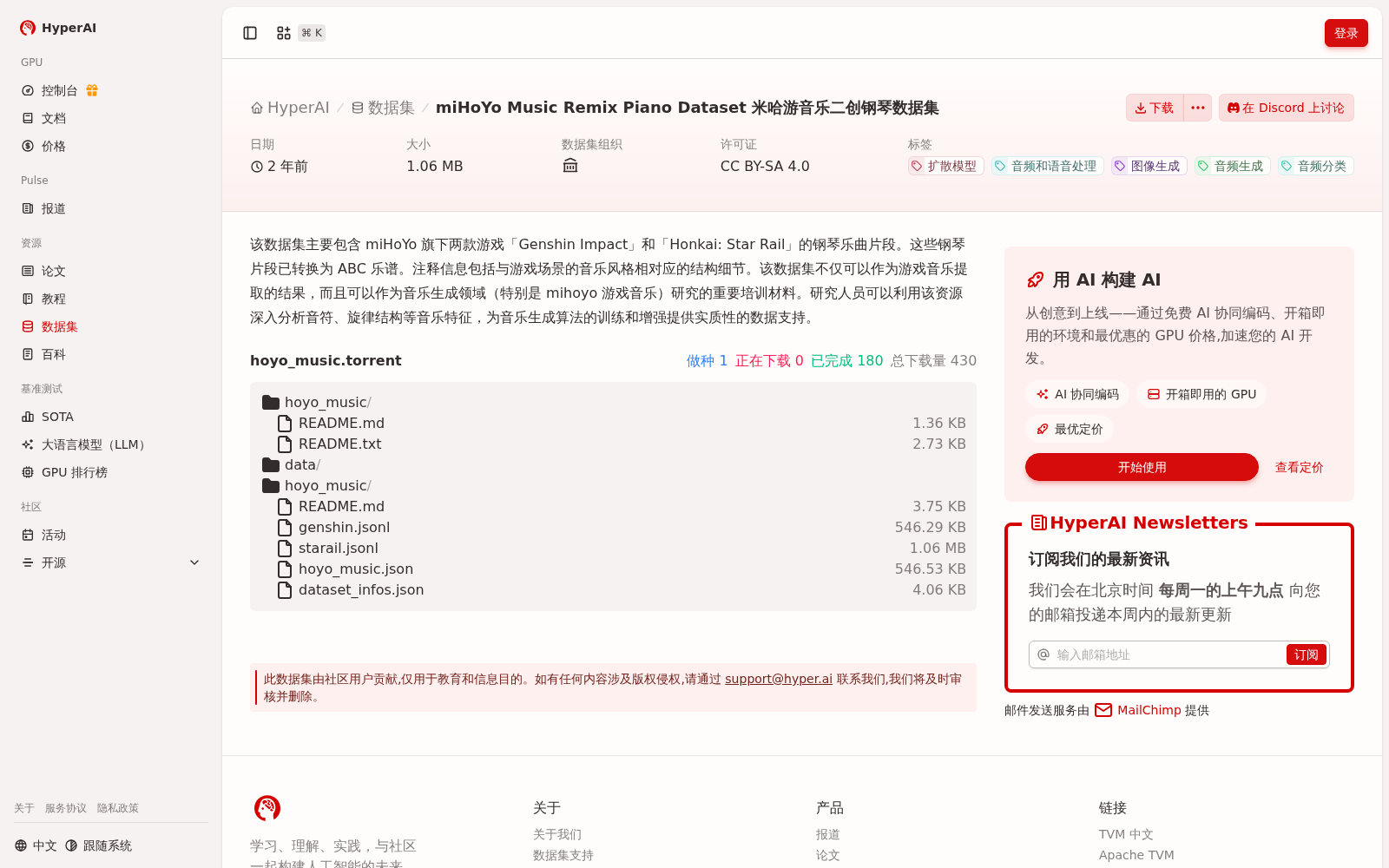The height and width of the screenshot is (868, 1389).
Task: Click the 最优定价 chip
Action: [x=1070, y=429]
